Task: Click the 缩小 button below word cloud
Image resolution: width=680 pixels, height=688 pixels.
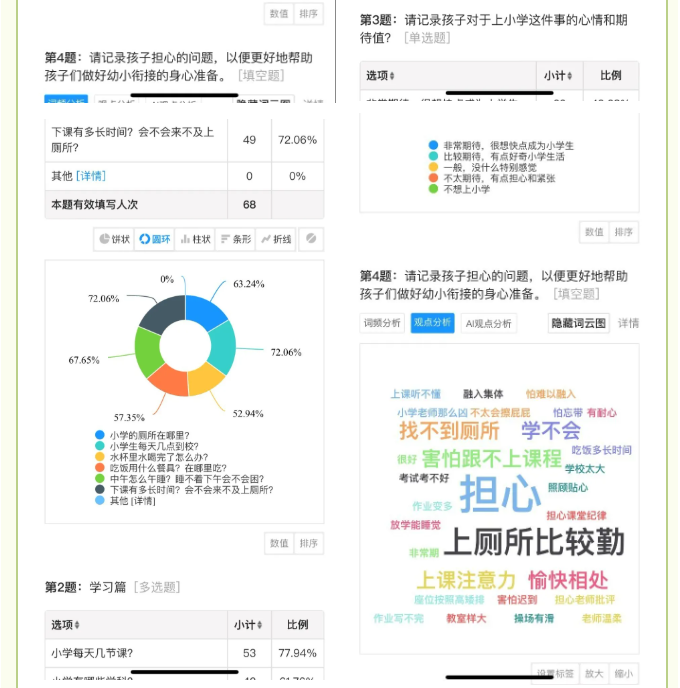Action: (x=623, y=673)
